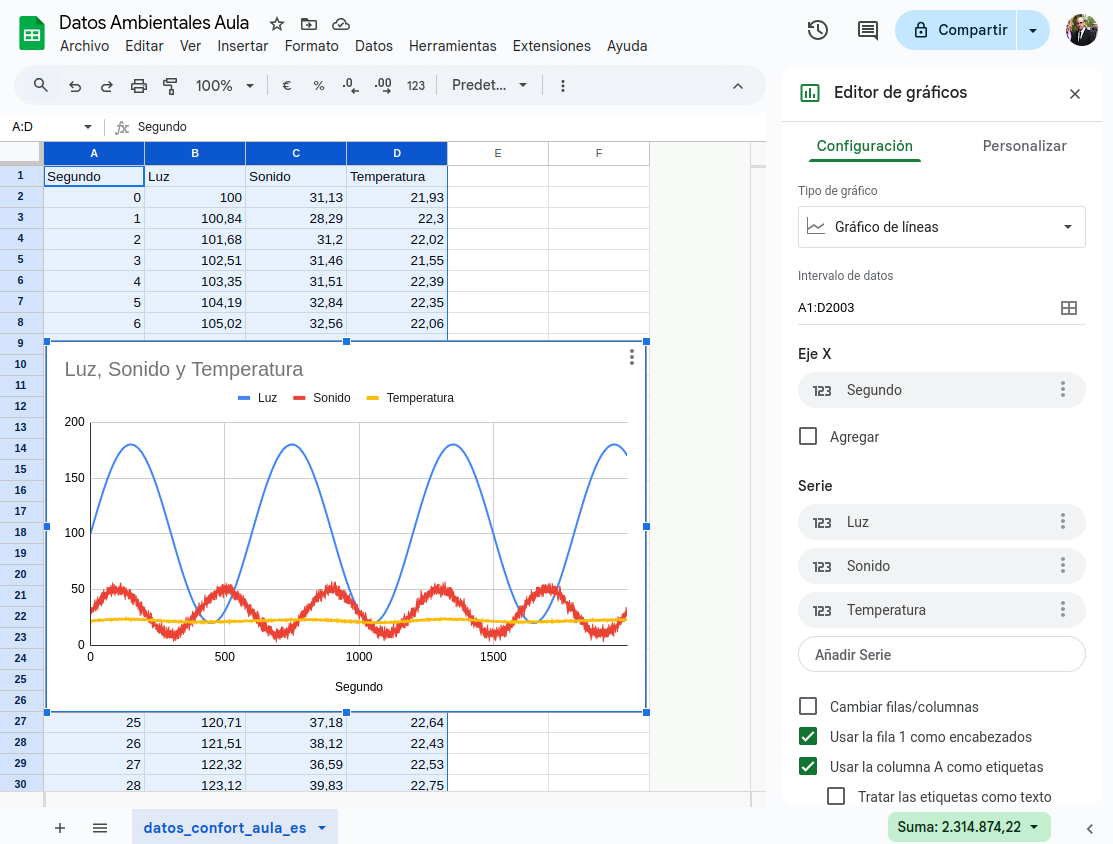Click the select data range grid icon
Viewport: 1113px width, 844px height.
(1068, 308)
